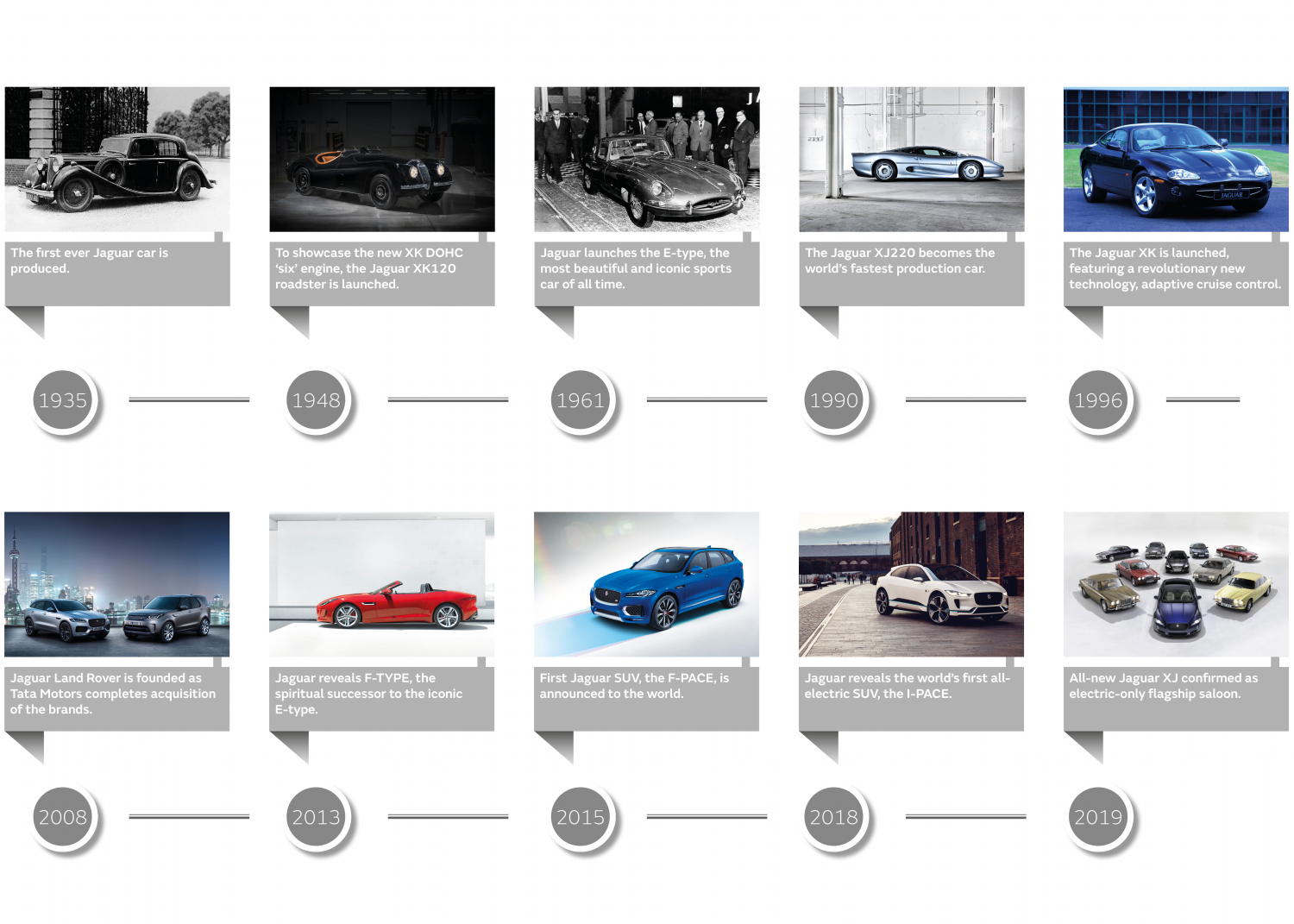This screenshot has width=1294, height=924.
Task: Click the 1935 year marker
Action: 63,400
